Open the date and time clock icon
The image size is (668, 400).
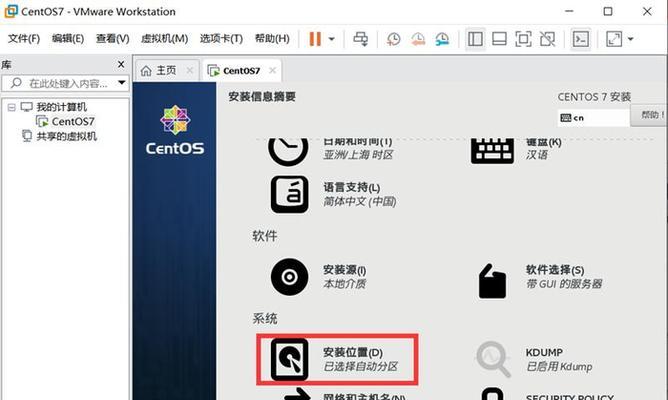pyautogui.click(x=288, y=151)
